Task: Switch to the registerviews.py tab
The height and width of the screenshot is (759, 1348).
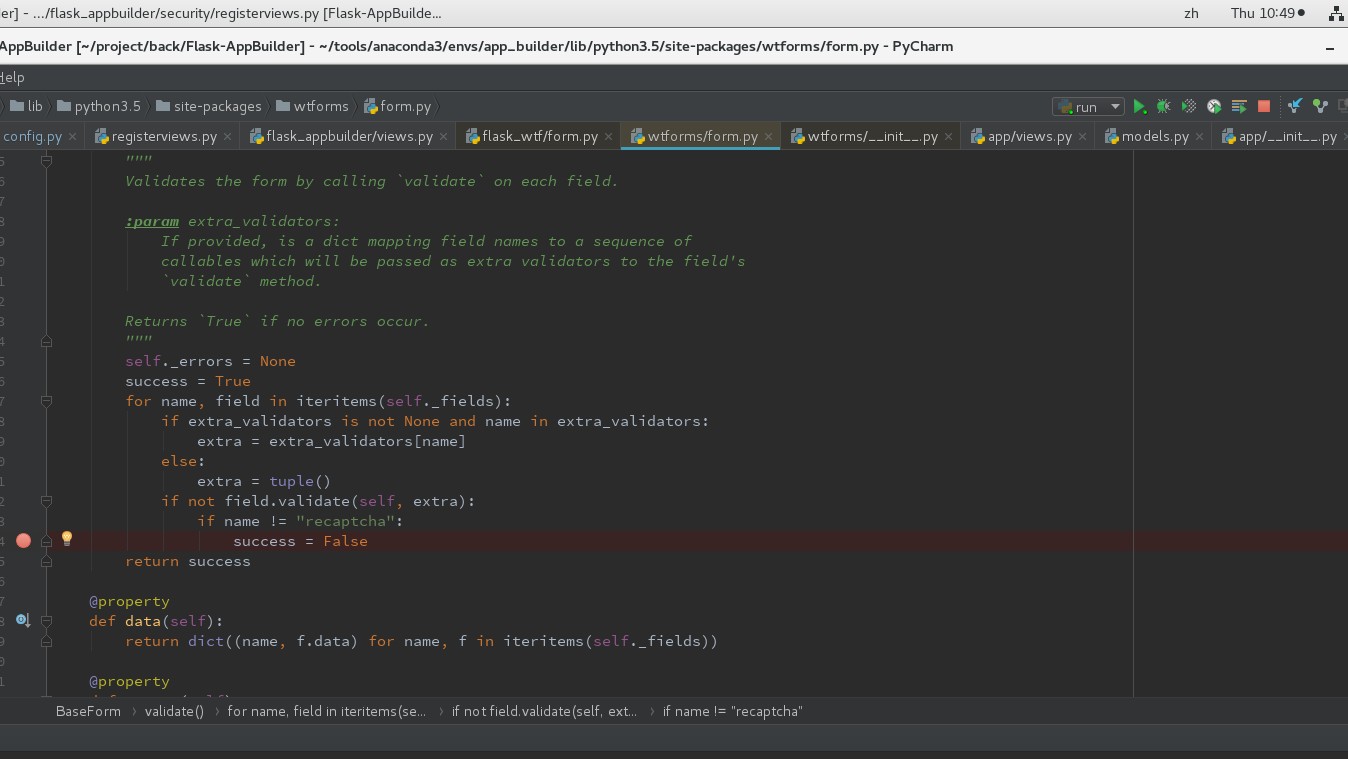Action: tap(164, 137)
